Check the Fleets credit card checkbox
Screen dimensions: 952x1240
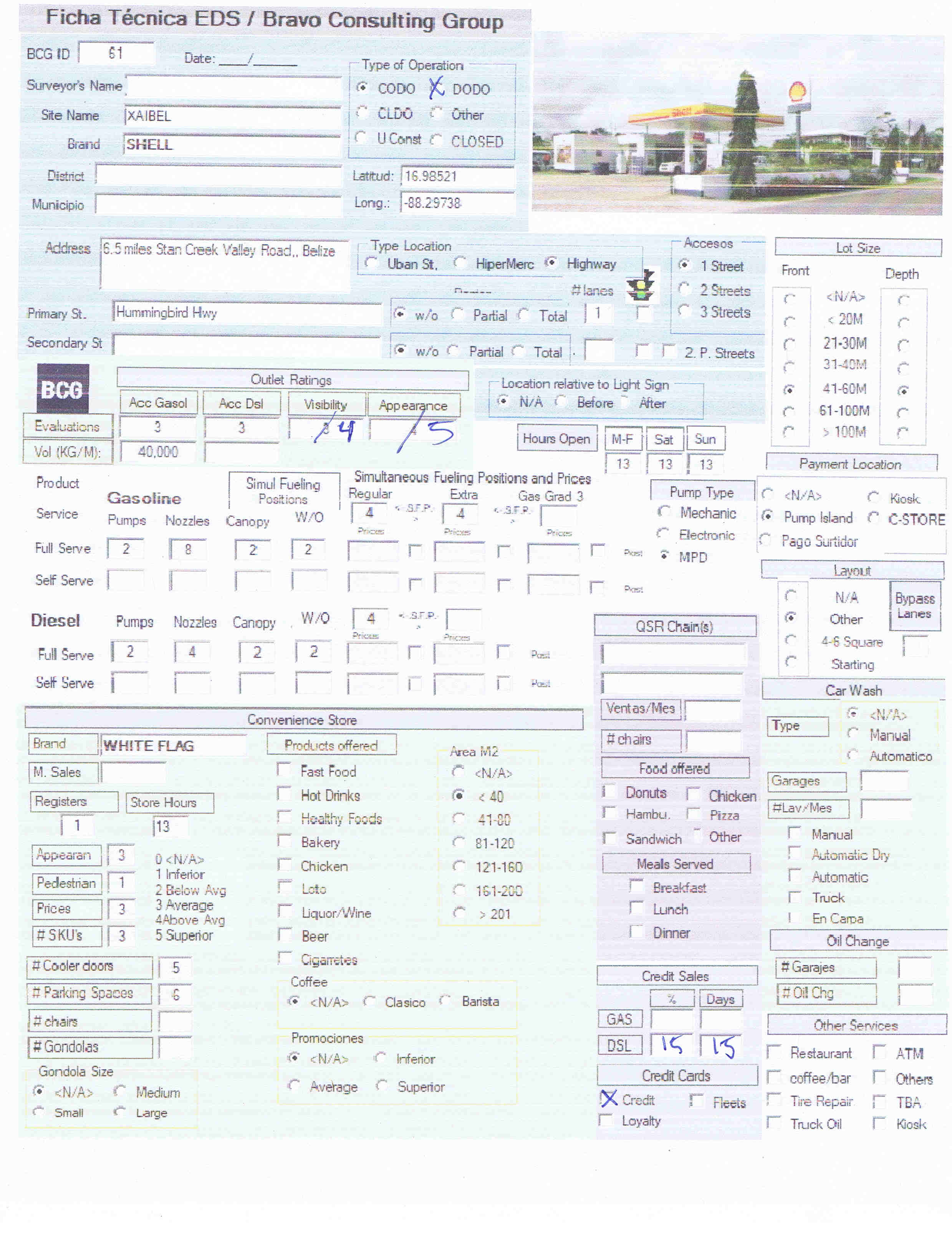(x=697, y=1101)
